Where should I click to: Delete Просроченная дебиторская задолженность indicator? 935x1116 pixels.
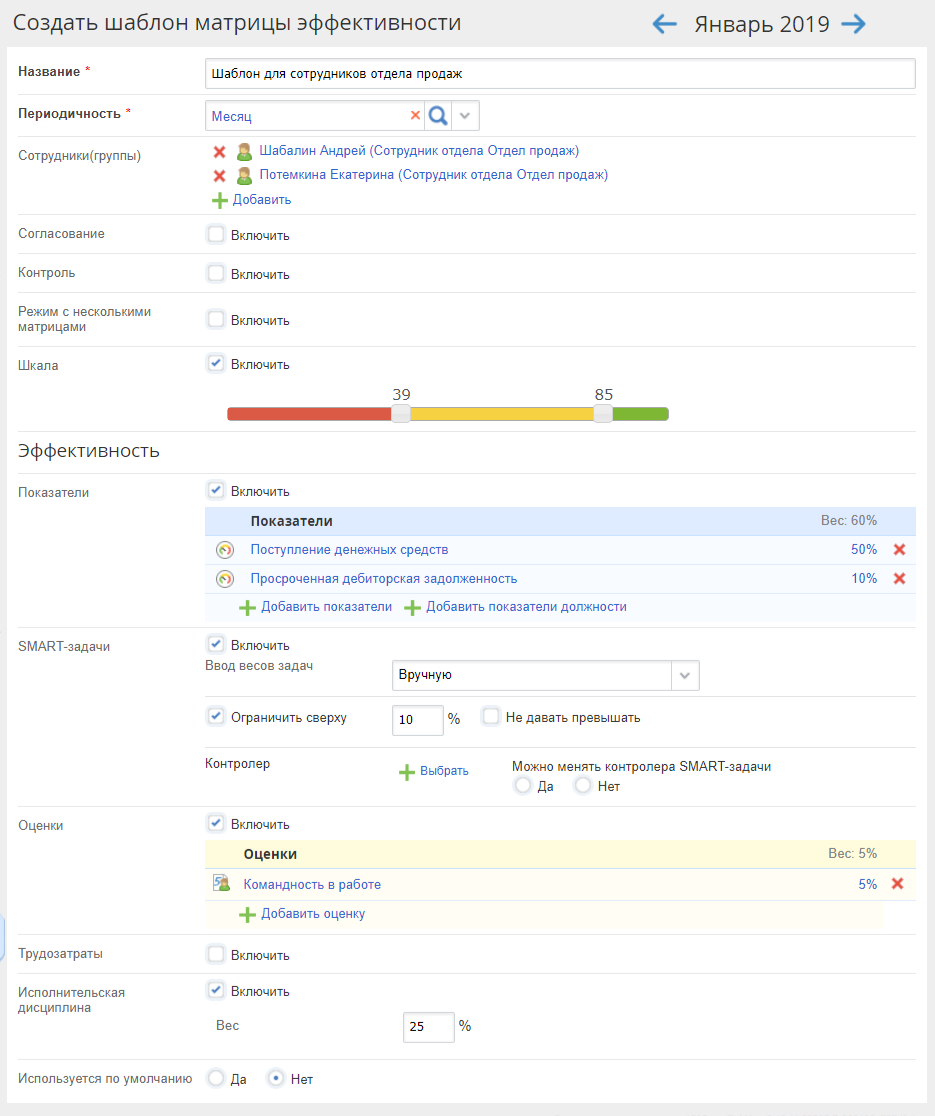click(899, 579)
